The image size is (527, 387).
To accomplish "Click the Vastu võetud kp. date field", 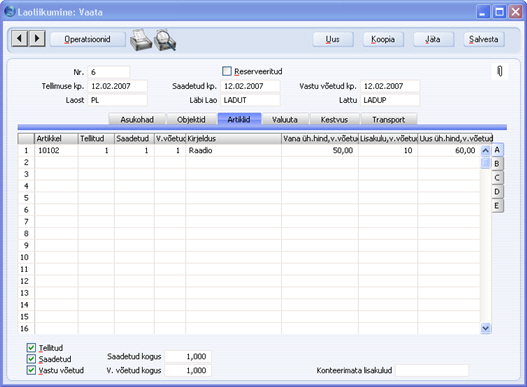I will click(390, 86).
